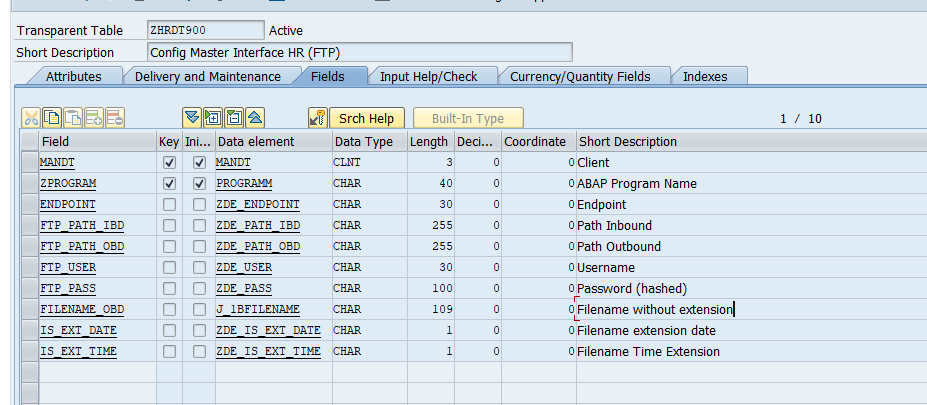Open the Currency/Quantity Fields tab

click(579, 76)
